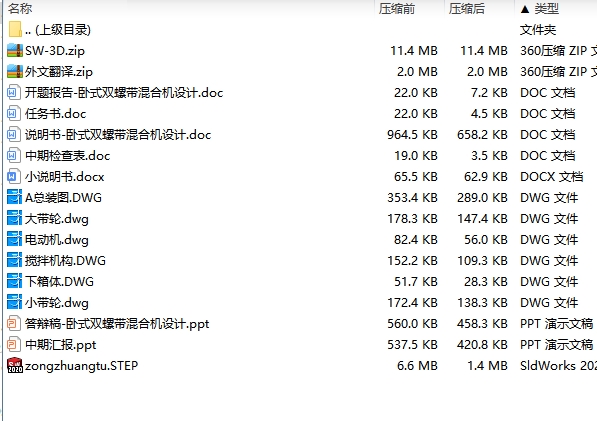Select the zongzhuangtu.STEP SolidWorks icon

[15, 365]
